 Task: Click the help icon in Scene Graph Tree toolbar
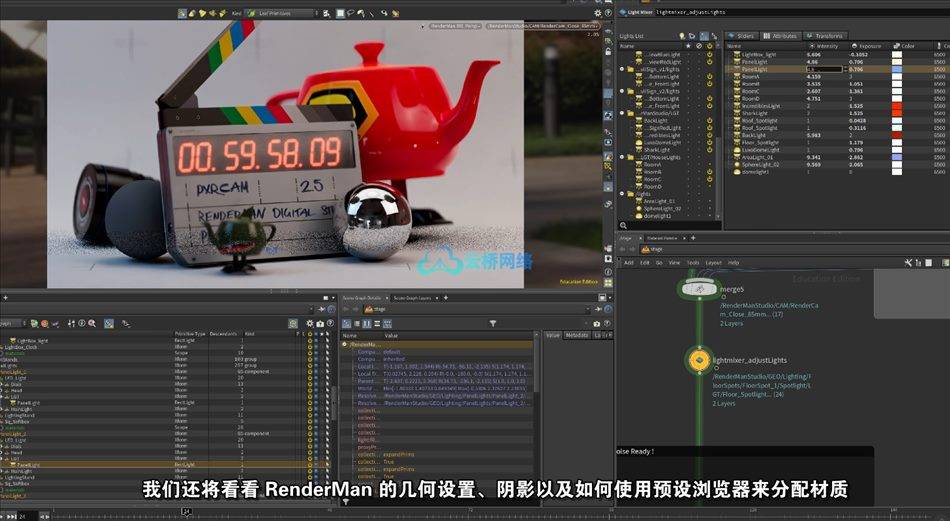(330, 324)
